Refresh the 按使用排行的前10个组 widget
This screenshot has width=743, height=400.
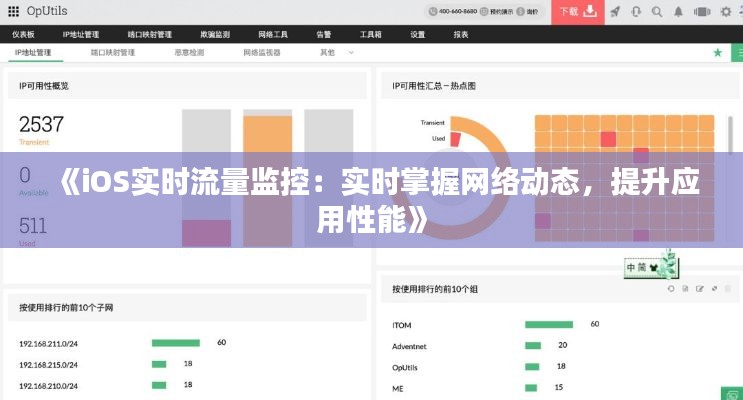pos(671,289)
